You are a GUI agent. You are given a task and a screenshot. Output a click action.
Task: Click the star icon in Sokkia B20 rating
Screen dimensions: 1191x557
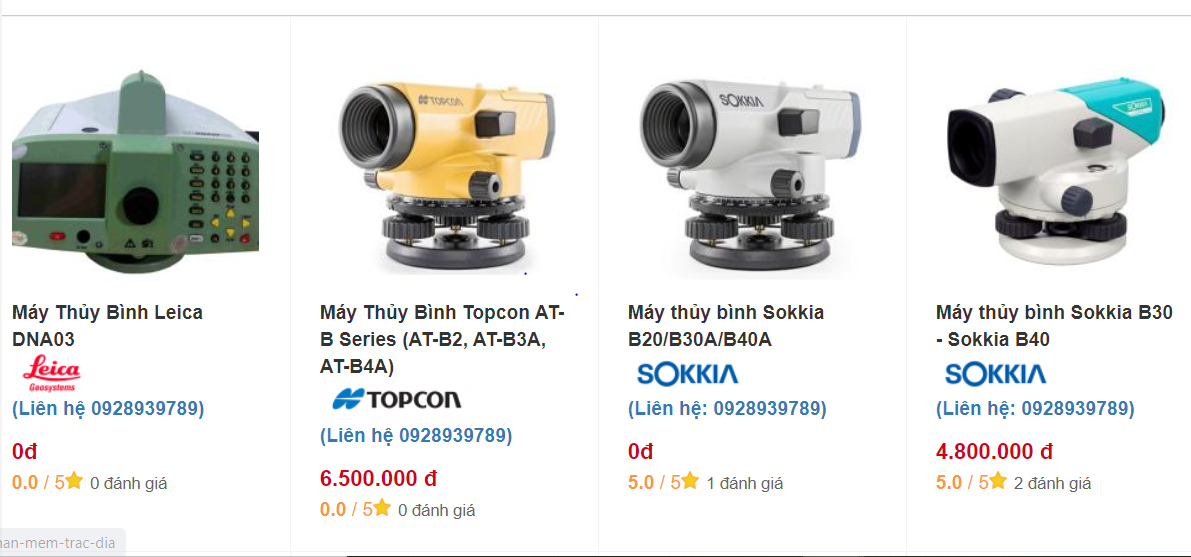point(690,481)
